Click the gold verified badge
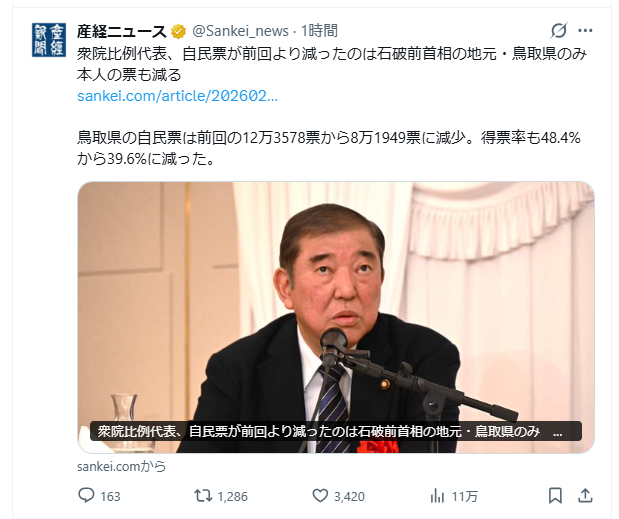 pos(178,31)
